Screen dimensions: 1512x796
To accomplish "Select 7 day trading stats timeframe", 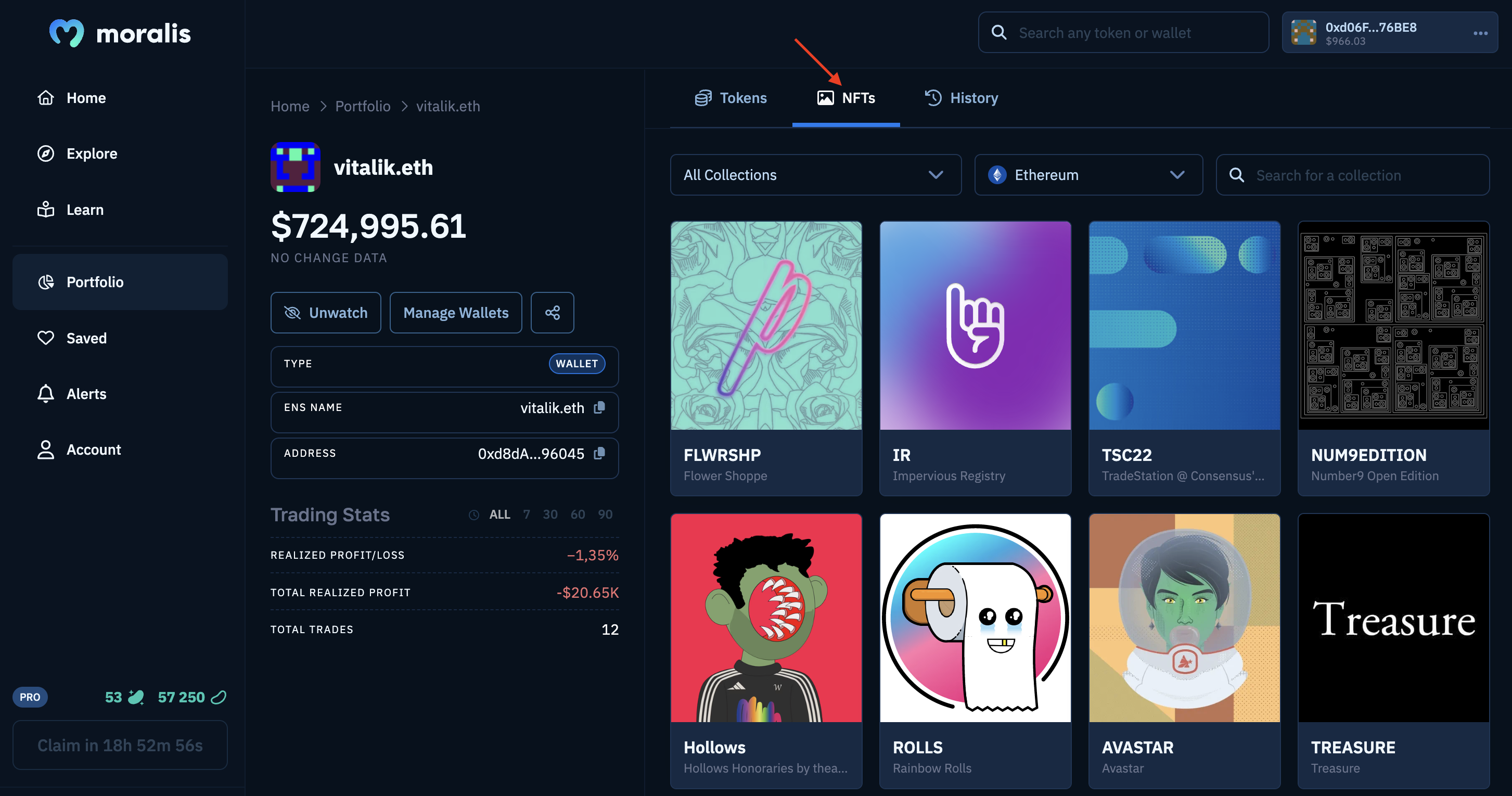I will coord(527,514).
